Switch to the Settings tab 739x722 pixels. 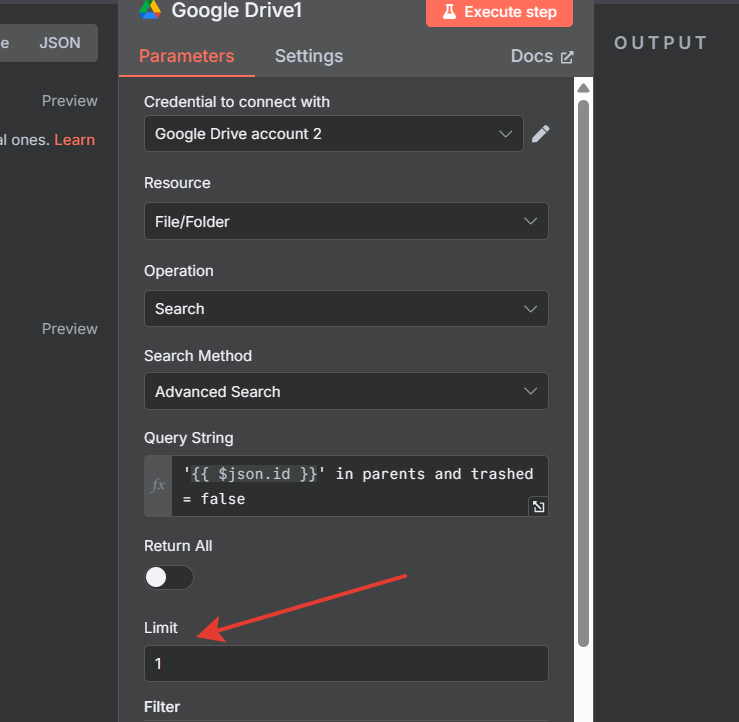point(309,56)
